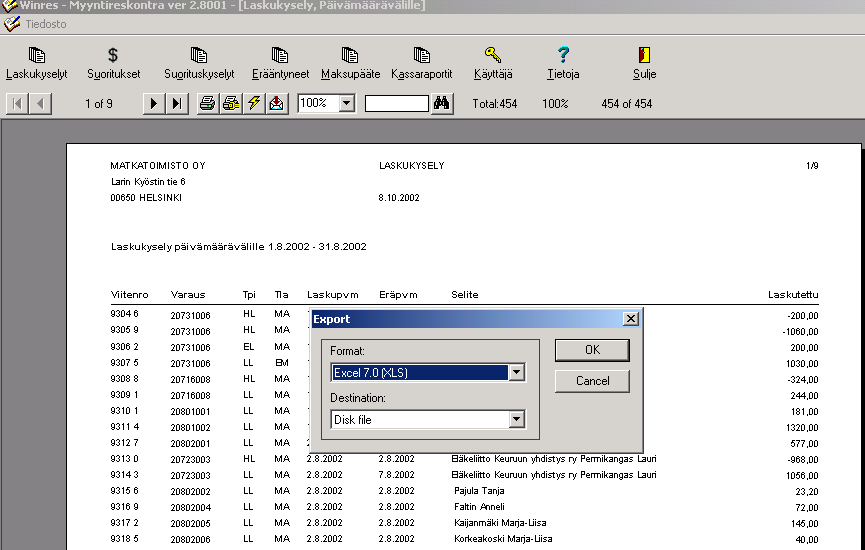Click the Pajula Tanja row text
Image resolution: width=865 pixels, height=550 pixels.
[x=479, y=491]
